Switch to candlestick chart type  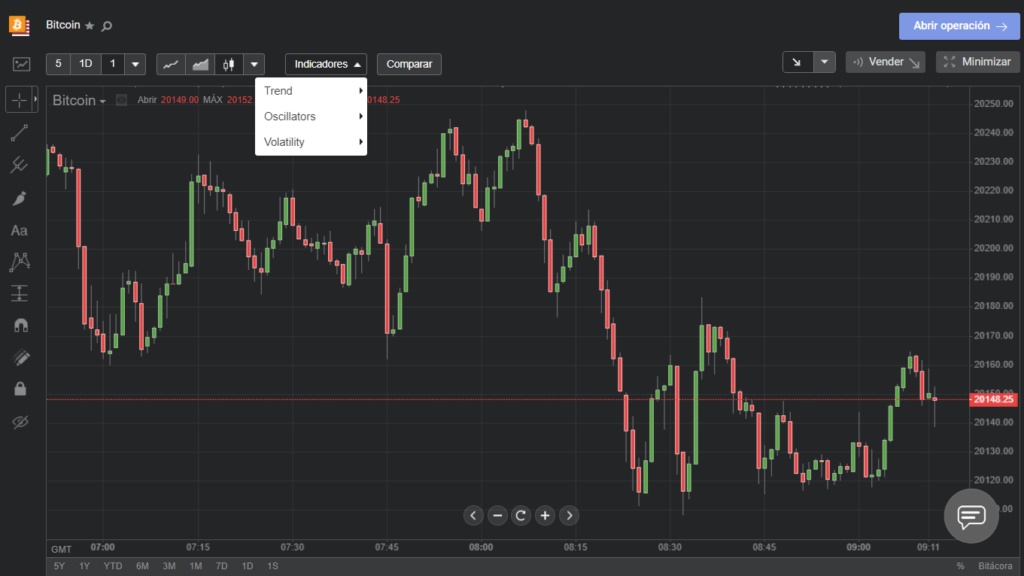tap(229, 64)
